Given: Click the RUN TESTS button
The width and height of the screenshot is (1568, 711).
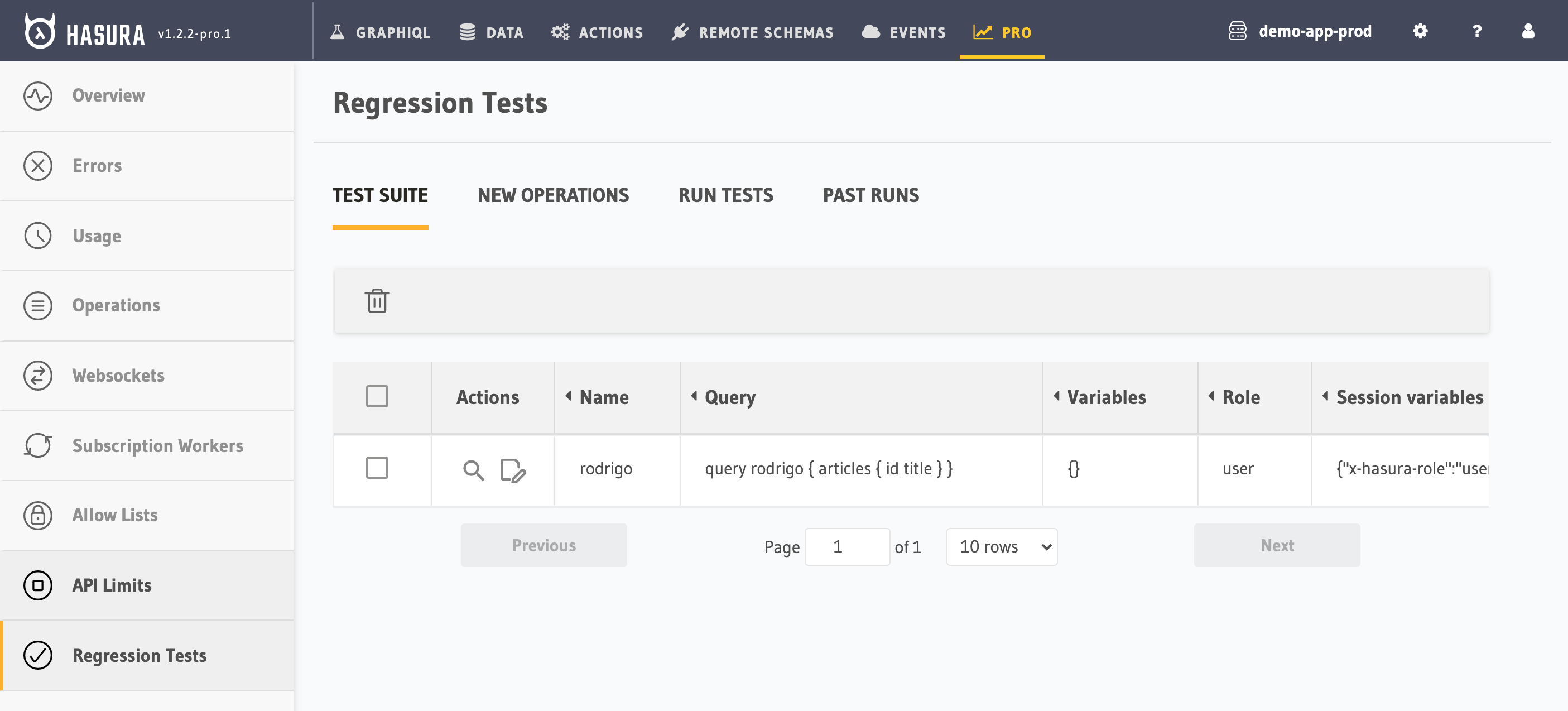Looking at the screenshot, I should [726, 195].
